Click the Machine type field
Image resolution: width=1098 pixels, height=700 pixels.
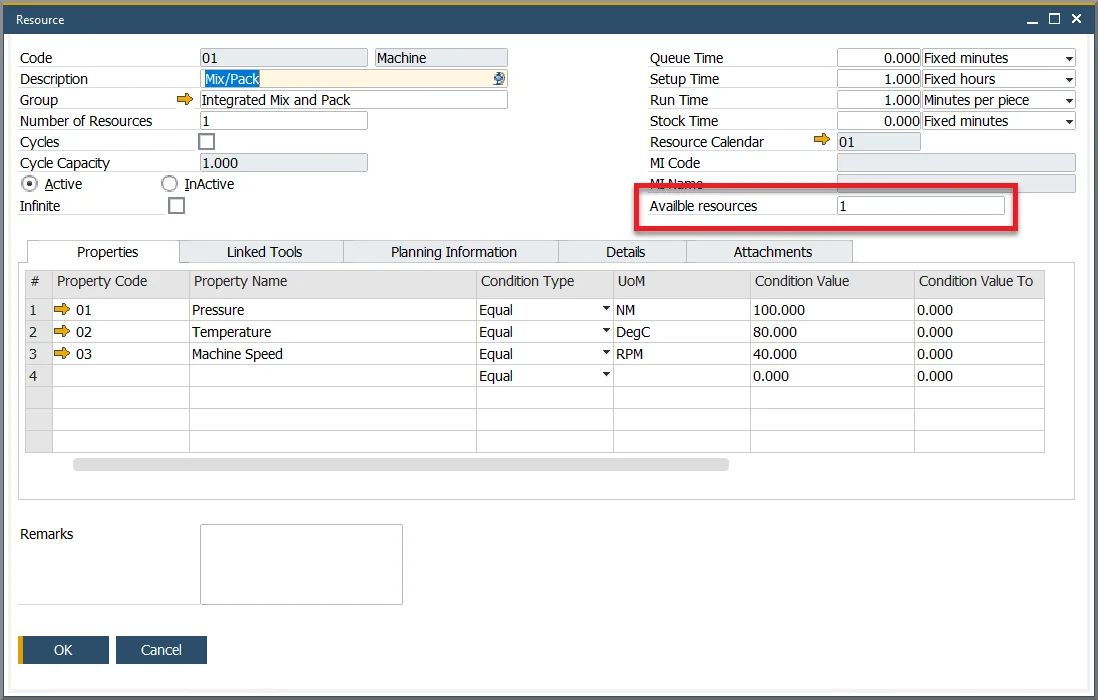pyautogui.click(x=441, y=57)
